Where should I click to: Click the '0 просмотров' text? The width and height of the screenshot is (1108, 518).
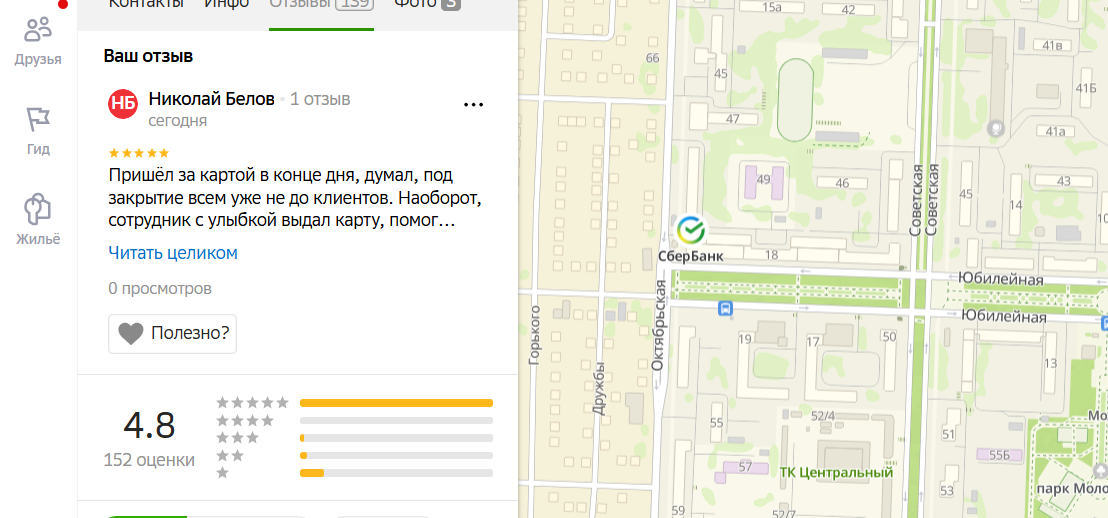click(x=160, y=289)
